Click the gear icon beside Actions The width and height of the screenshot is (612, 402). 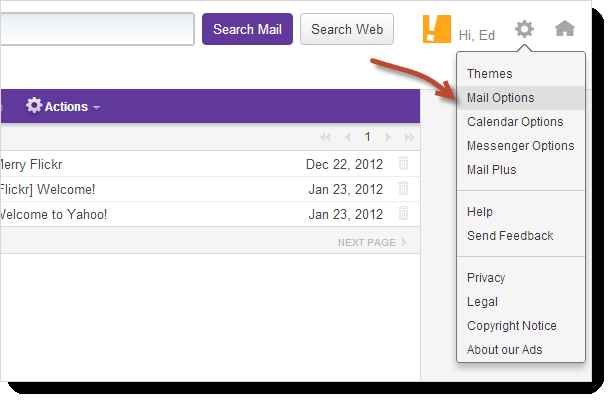point(34,105)
